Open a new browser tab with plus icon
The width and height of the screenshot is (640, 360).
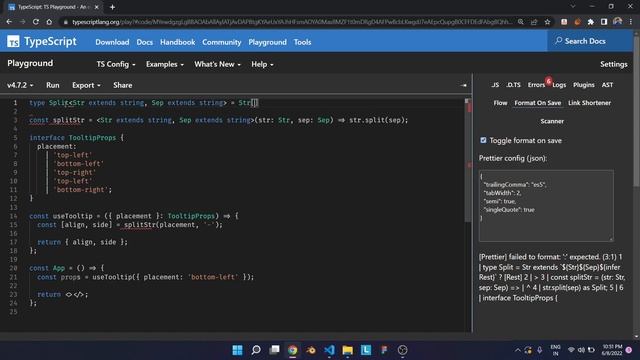[112, 7]
